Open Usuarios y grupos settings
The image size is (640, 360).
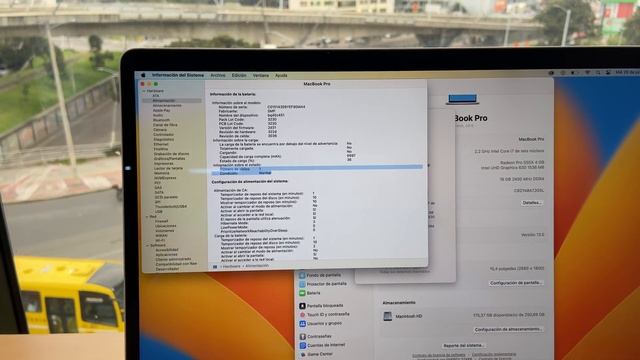coord(320,324)
